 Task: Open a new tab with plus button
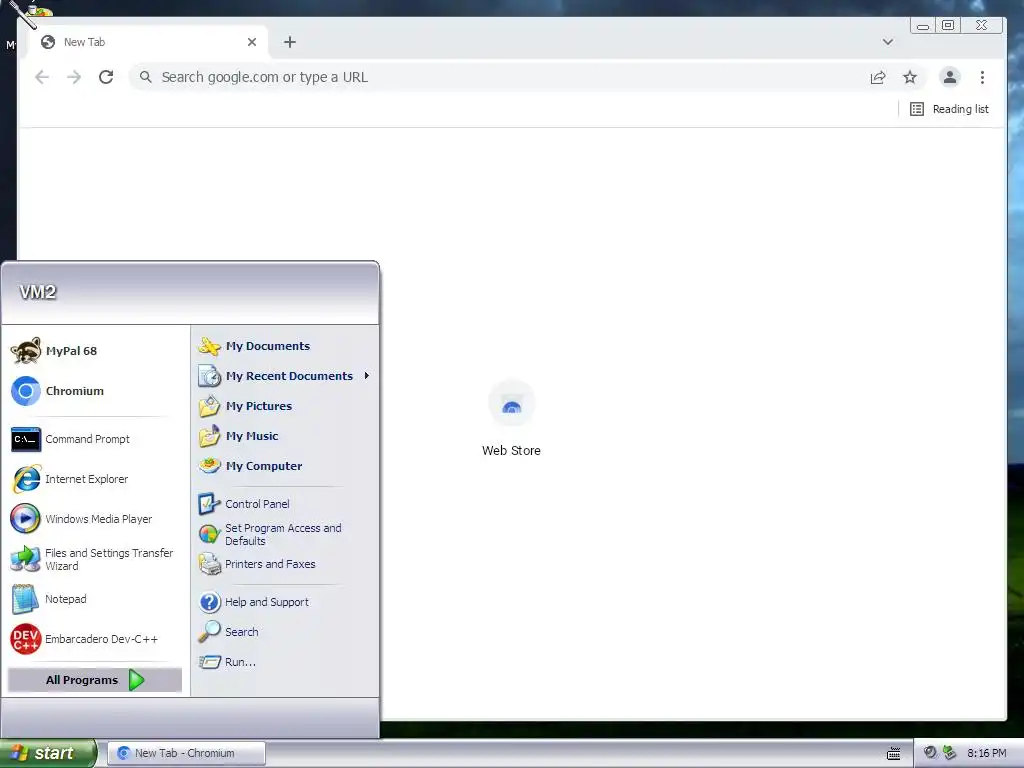point(290,42)
